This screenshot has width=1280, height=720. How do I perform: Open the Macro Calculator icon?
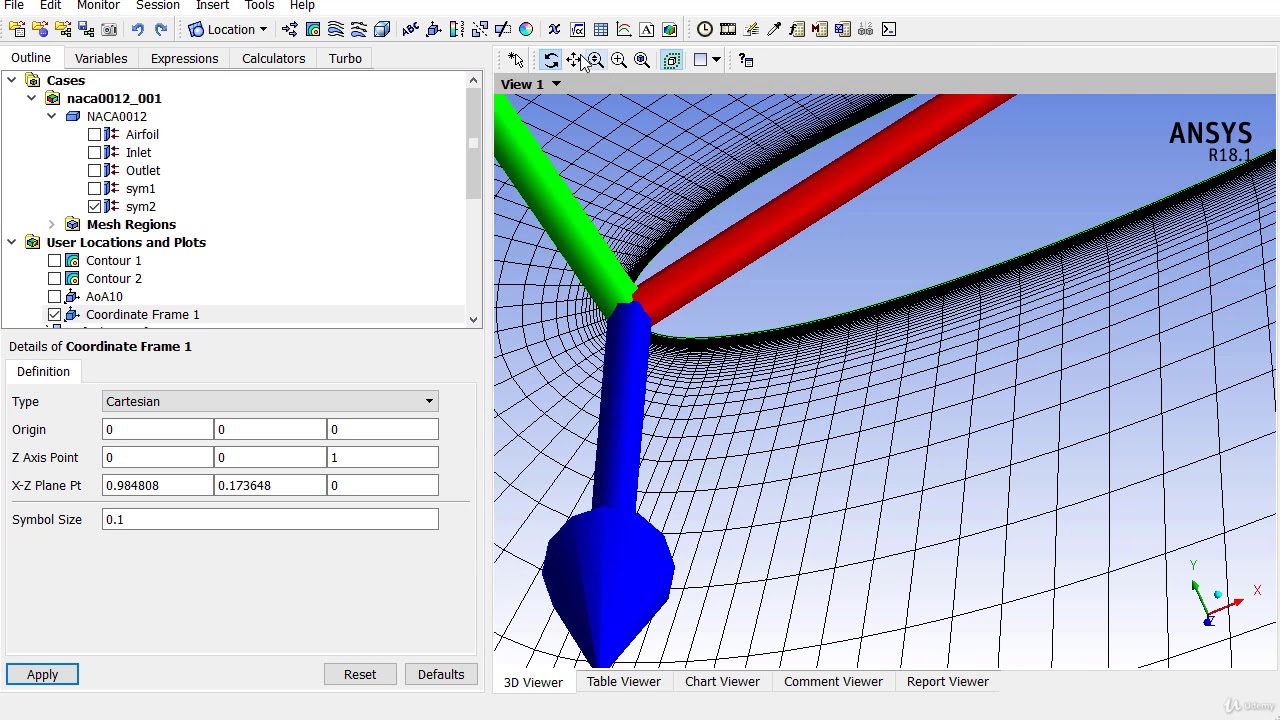(x=820, y=29)
